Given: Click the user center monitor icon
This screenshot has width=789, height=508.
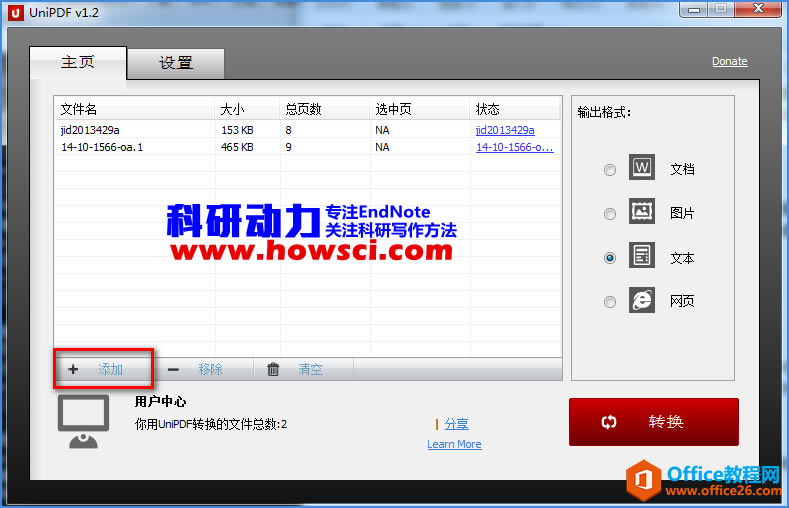Looking at the screenshot, I should tap(84, 421).
